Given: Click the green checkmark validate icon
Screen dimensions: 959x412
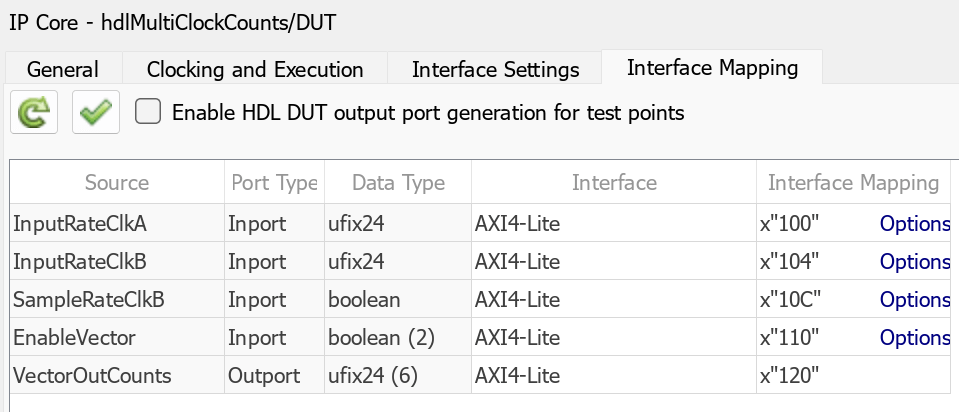Looking at the screenshot, I should 96,113.
